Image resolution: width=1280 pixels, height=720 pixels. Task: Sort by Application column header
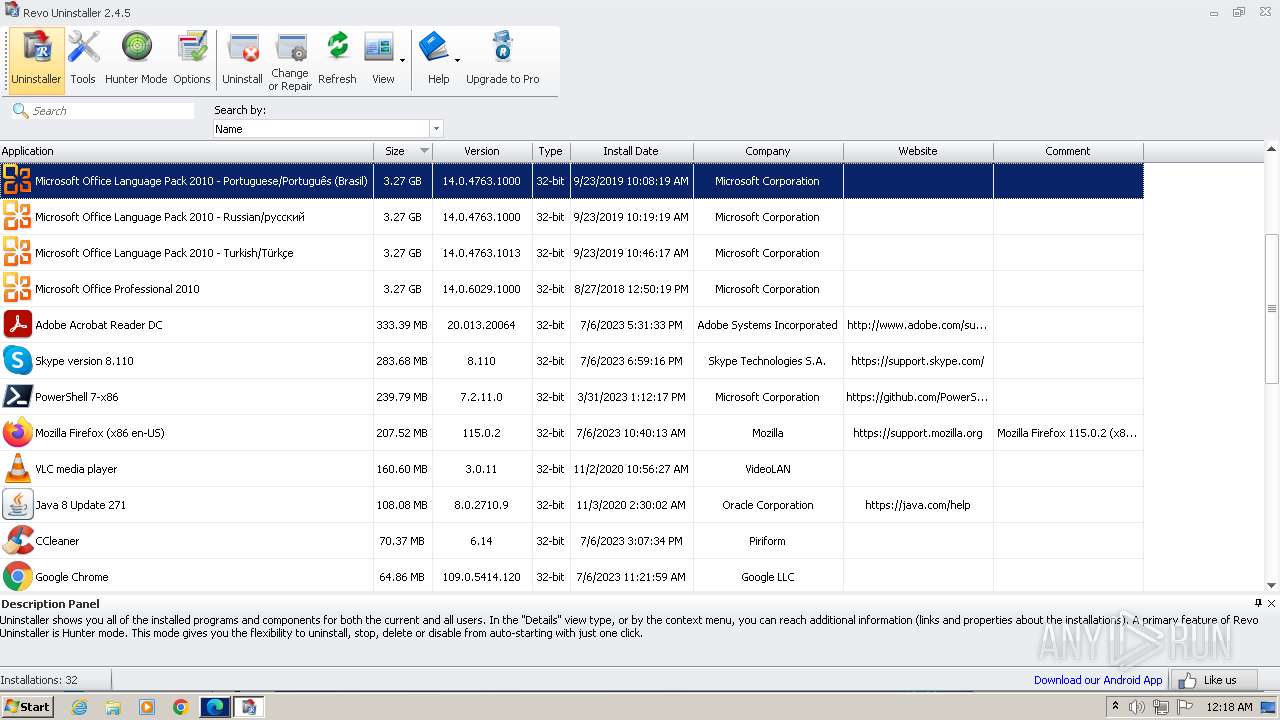coord(186,151)
